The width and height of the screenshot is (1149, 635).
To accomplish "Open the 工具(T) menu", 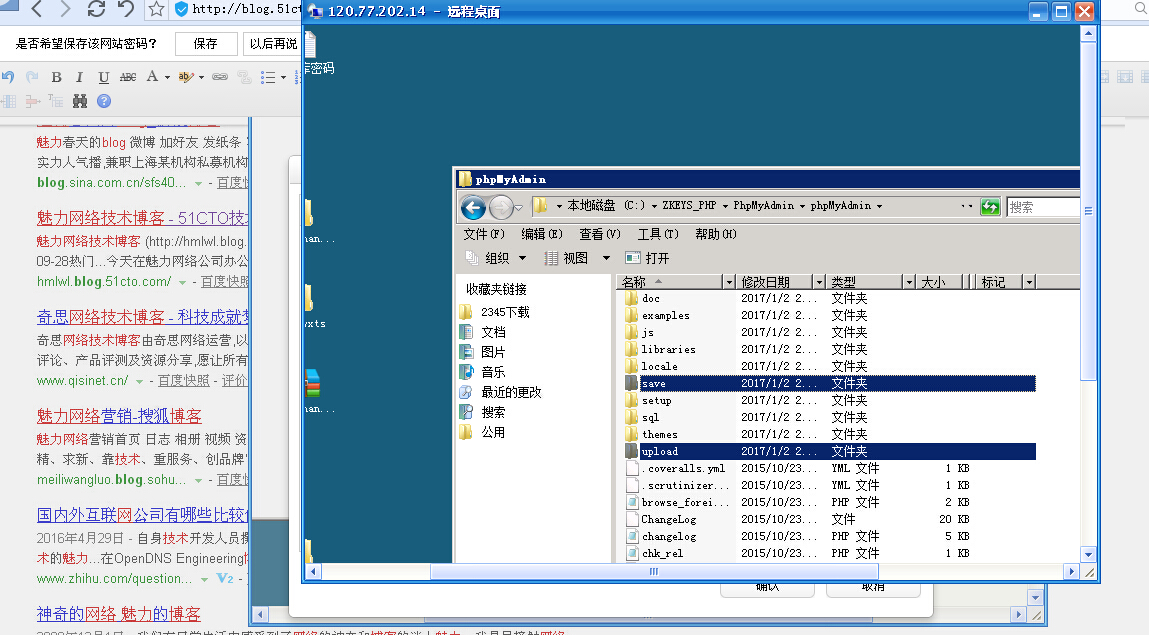I will click(657, 234).
